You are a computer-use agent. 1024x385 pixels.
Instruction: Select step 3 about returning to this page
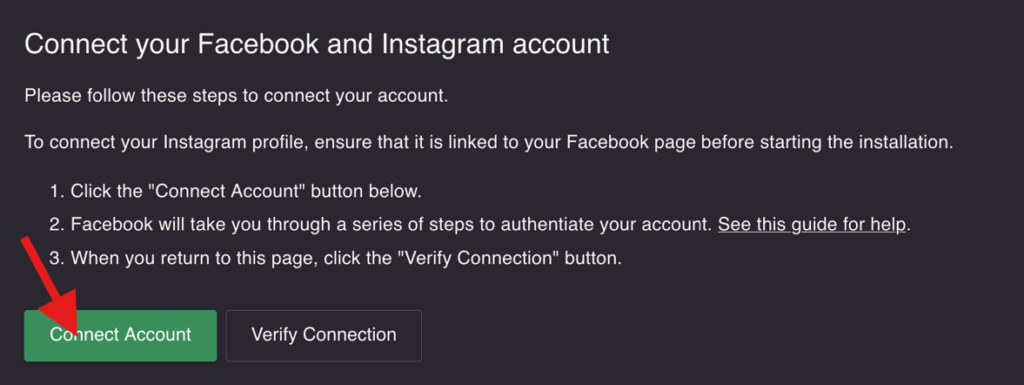click(336, 258)
